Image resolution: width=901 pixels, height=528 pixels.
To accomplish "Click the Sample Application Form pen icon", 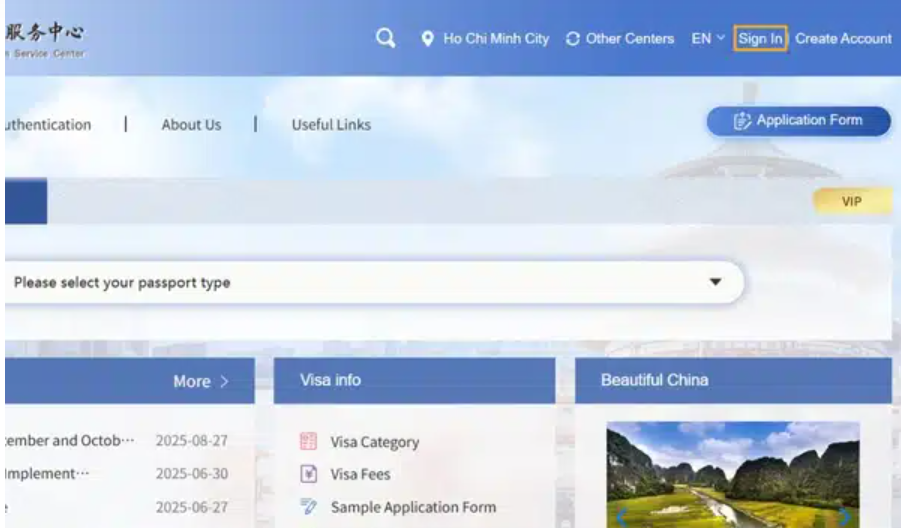I will coord(309,507).
